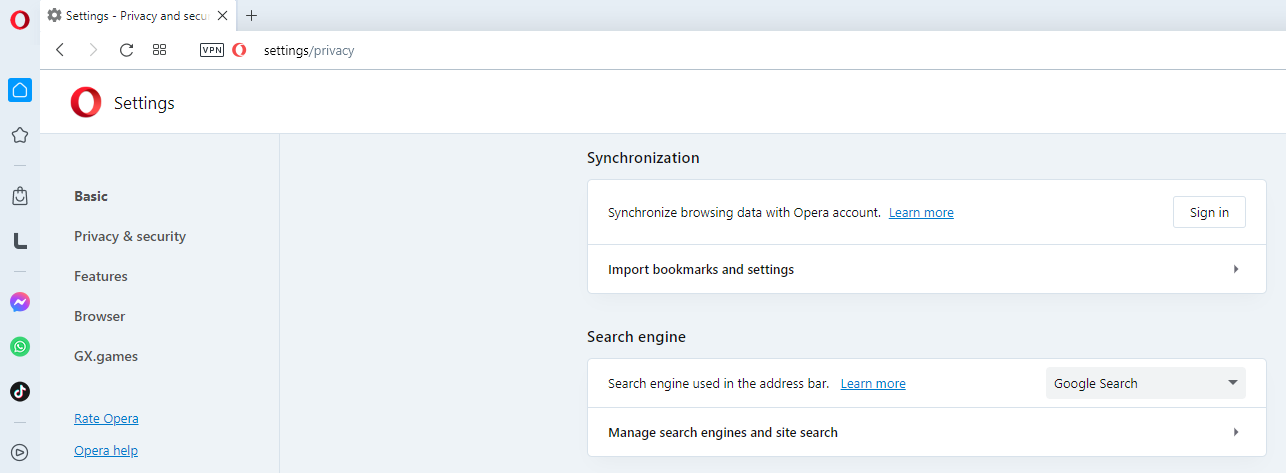Toggle the VPN badge in address bar

212,50
